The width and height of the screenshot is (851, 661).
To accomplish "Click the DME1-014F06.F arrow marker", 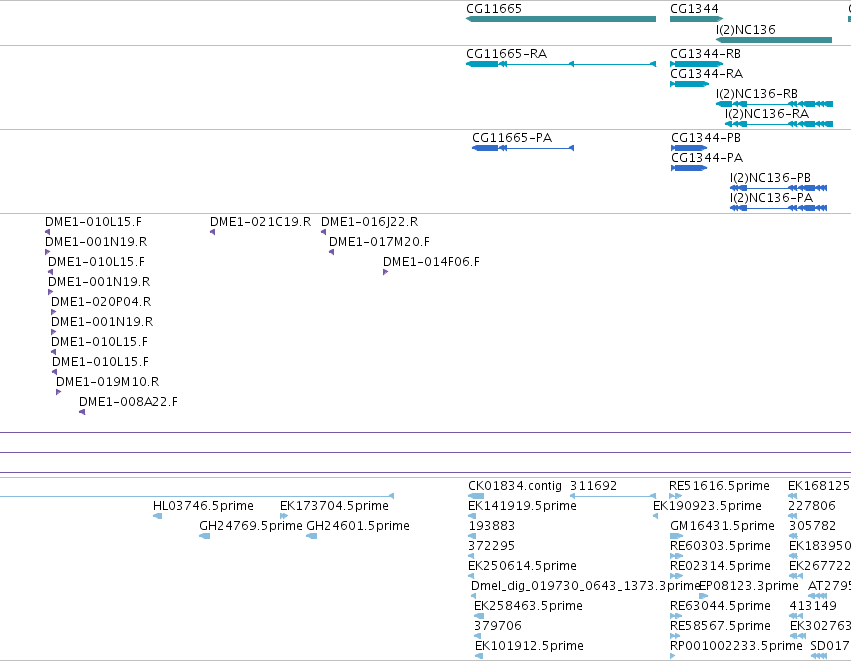I will [x=385, y=272].
